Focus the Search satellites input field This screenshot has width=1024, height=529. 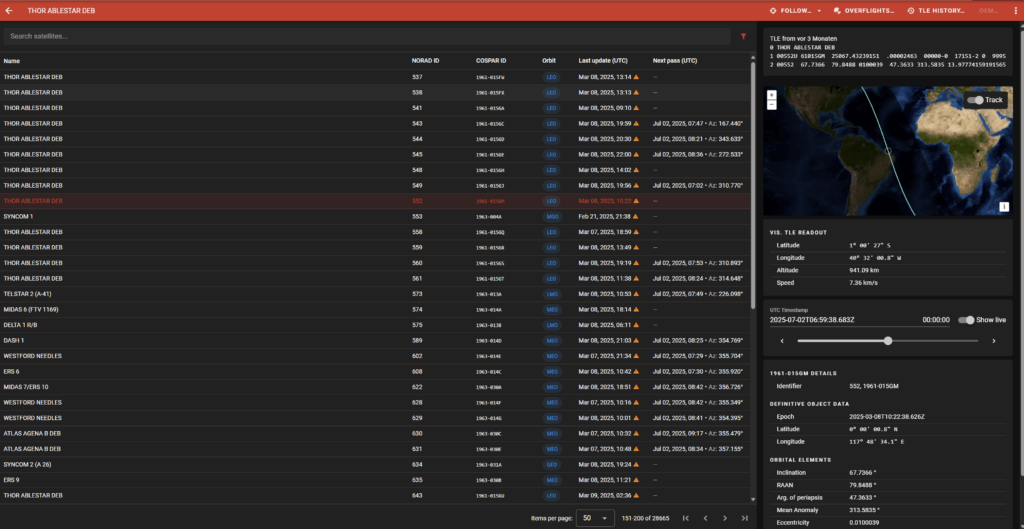point(365,36)
